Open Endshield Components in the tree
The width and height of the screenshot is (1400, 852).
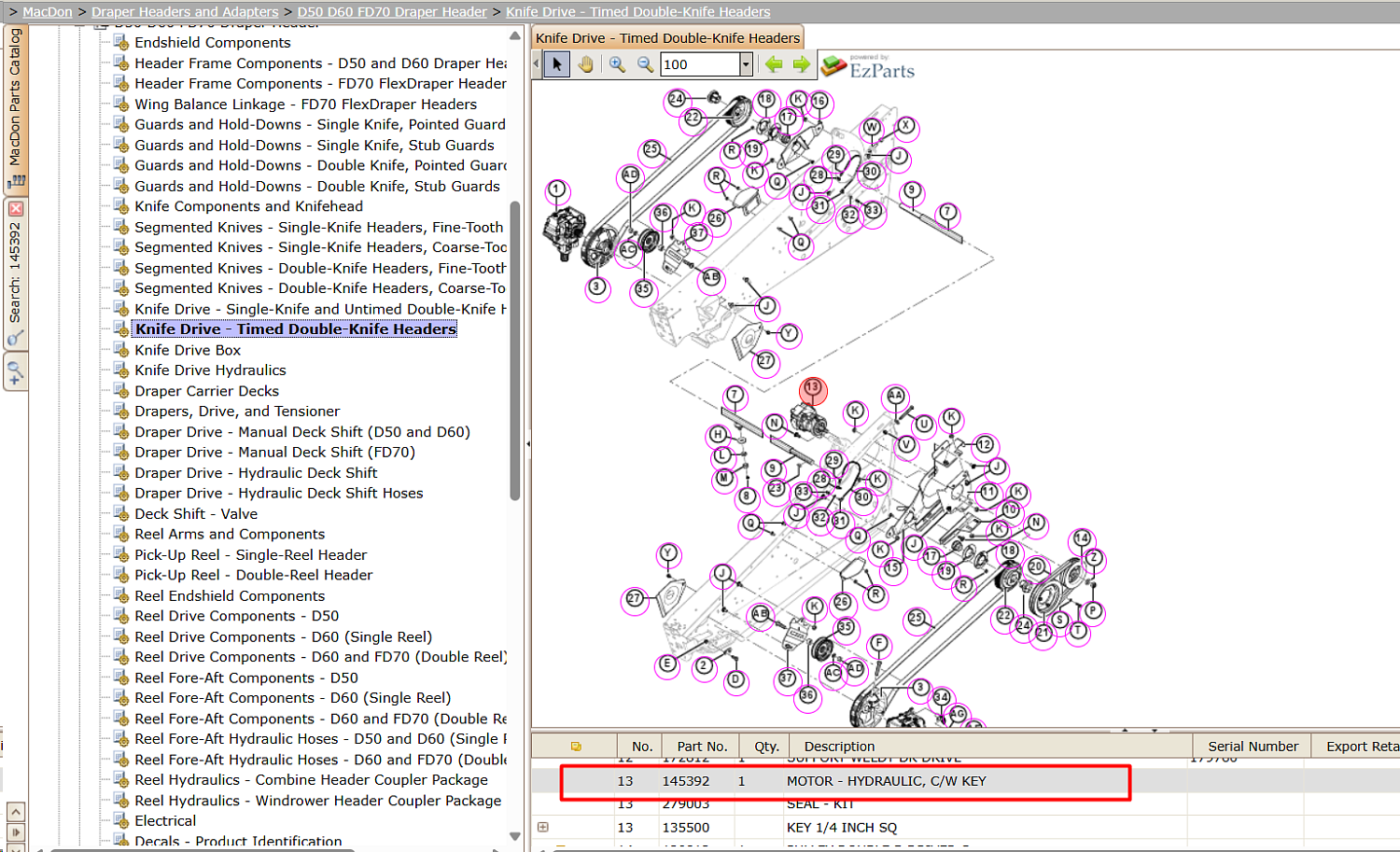click(x=213, y=43)
